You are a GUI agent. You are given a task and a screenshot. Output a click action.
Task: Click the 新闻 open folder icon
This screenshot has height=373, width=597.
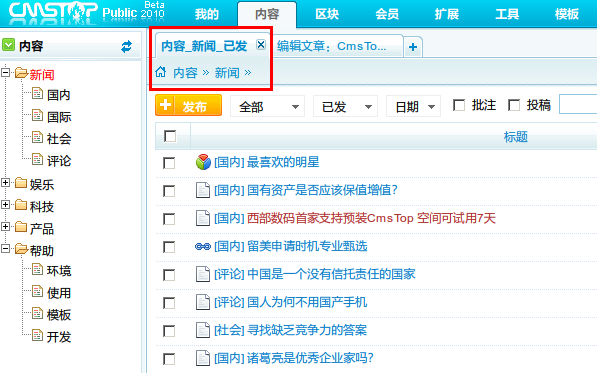(x=21, y=72)
